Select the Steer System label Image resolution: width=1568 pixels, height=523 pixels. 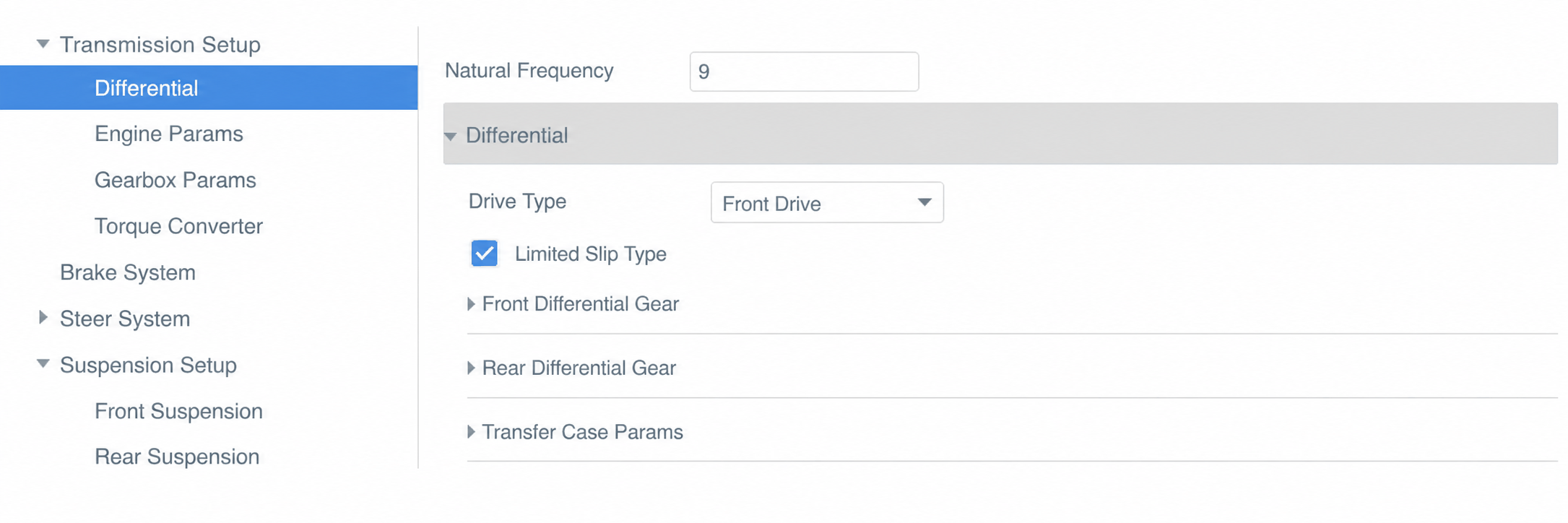[x=125, y=319]
